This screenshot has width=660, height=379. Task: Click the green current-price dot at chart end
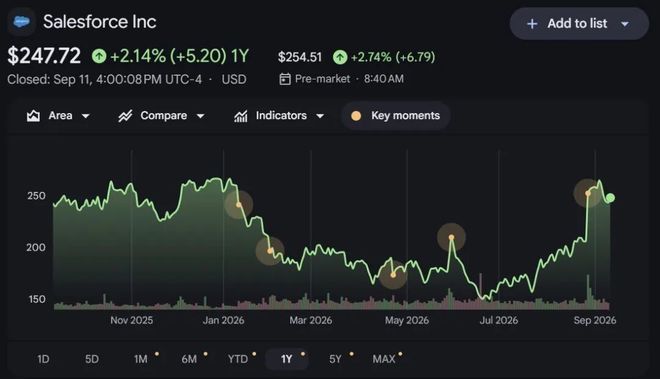[x=610, y=198]
